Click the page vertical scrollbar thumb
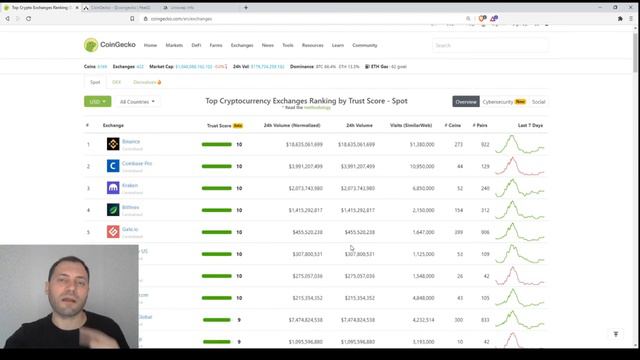The height and width of the screenshot is (360, 640). click(636, 52)
